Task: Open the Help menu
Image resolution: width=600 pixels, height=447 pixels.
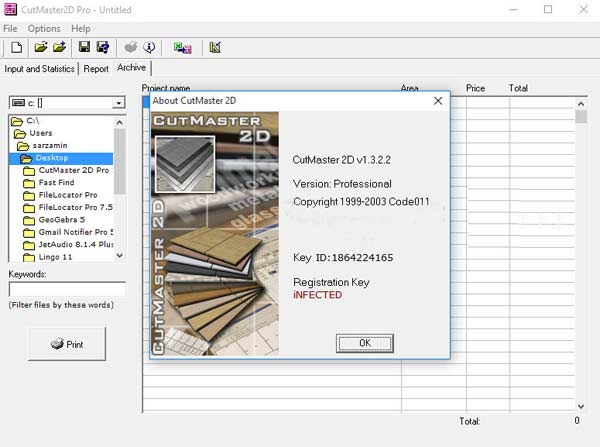Action: [81, 29]
